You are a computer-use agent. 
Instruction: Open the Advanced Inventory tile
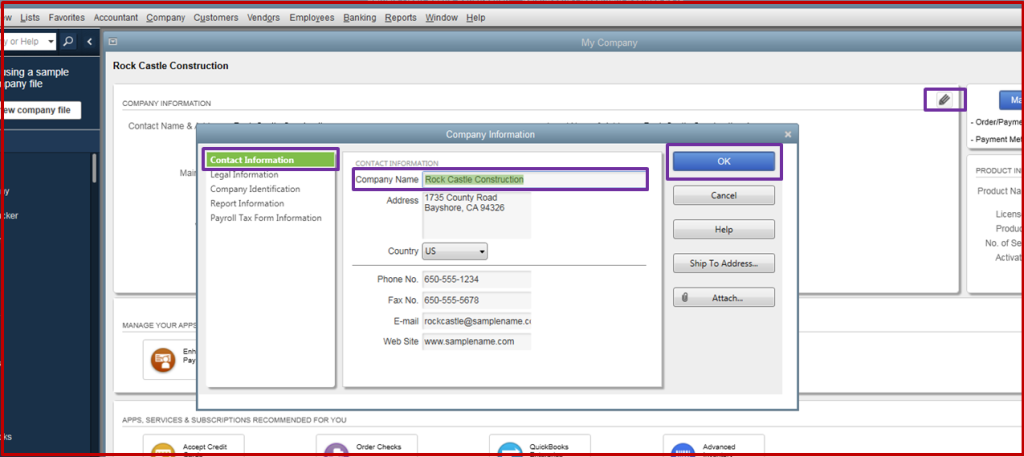tap(713, 446)
